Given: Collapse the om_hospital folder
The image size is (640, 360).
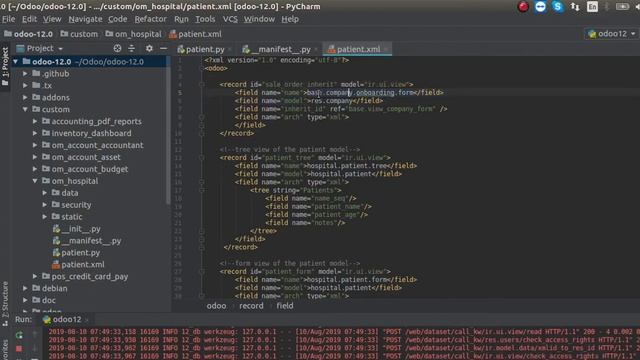Looking at the screenshot, I should 35,181.
